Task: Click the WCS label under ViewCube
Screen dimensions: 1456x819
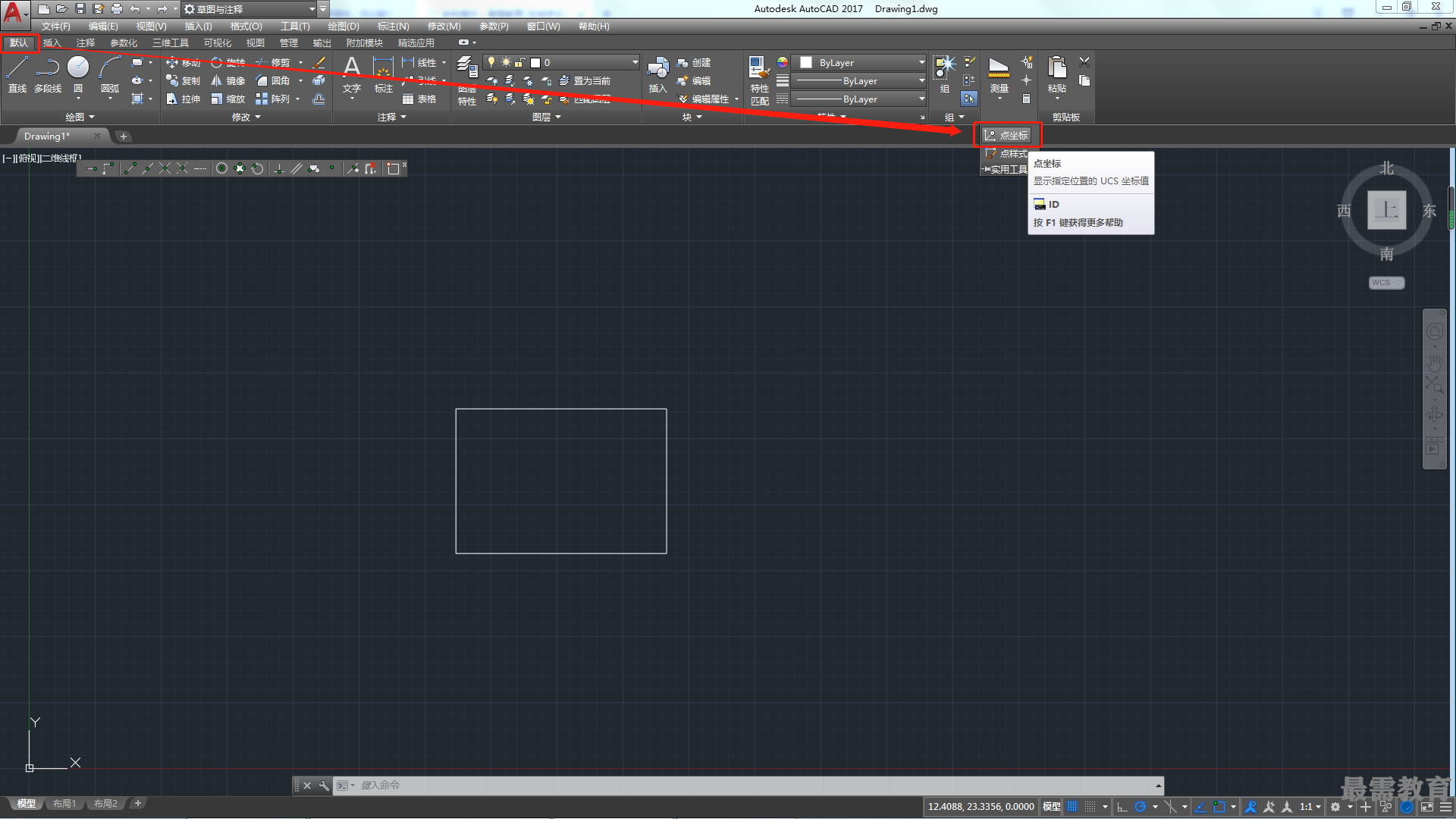Action: [x=1386, y=283]
